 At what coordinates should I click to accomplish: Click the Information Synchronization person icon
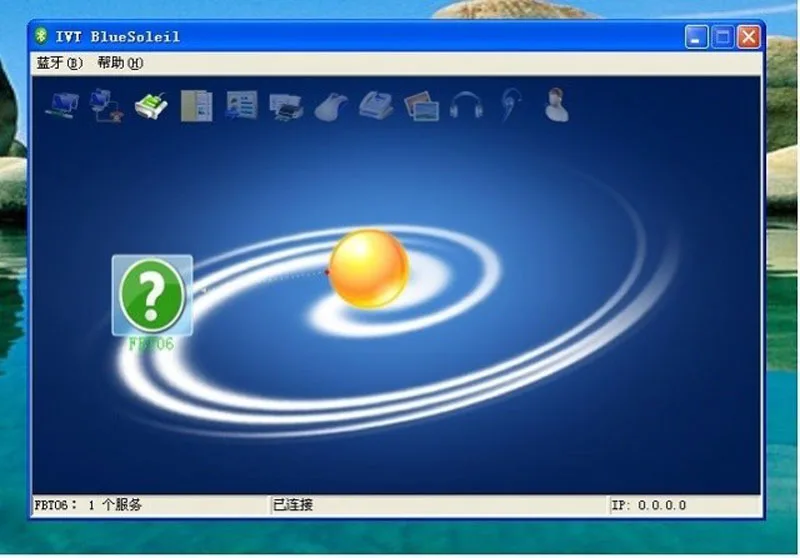tap(556, 105)
